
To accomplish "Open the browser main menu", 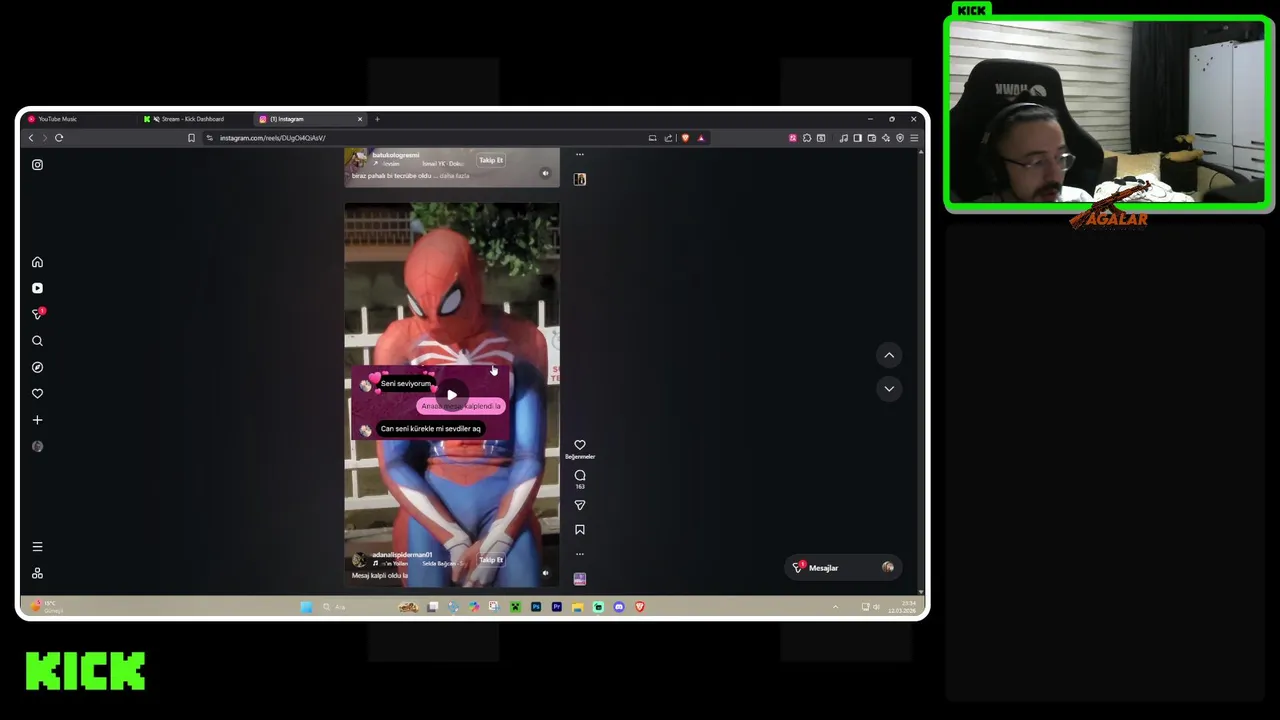I will [914, 138].
